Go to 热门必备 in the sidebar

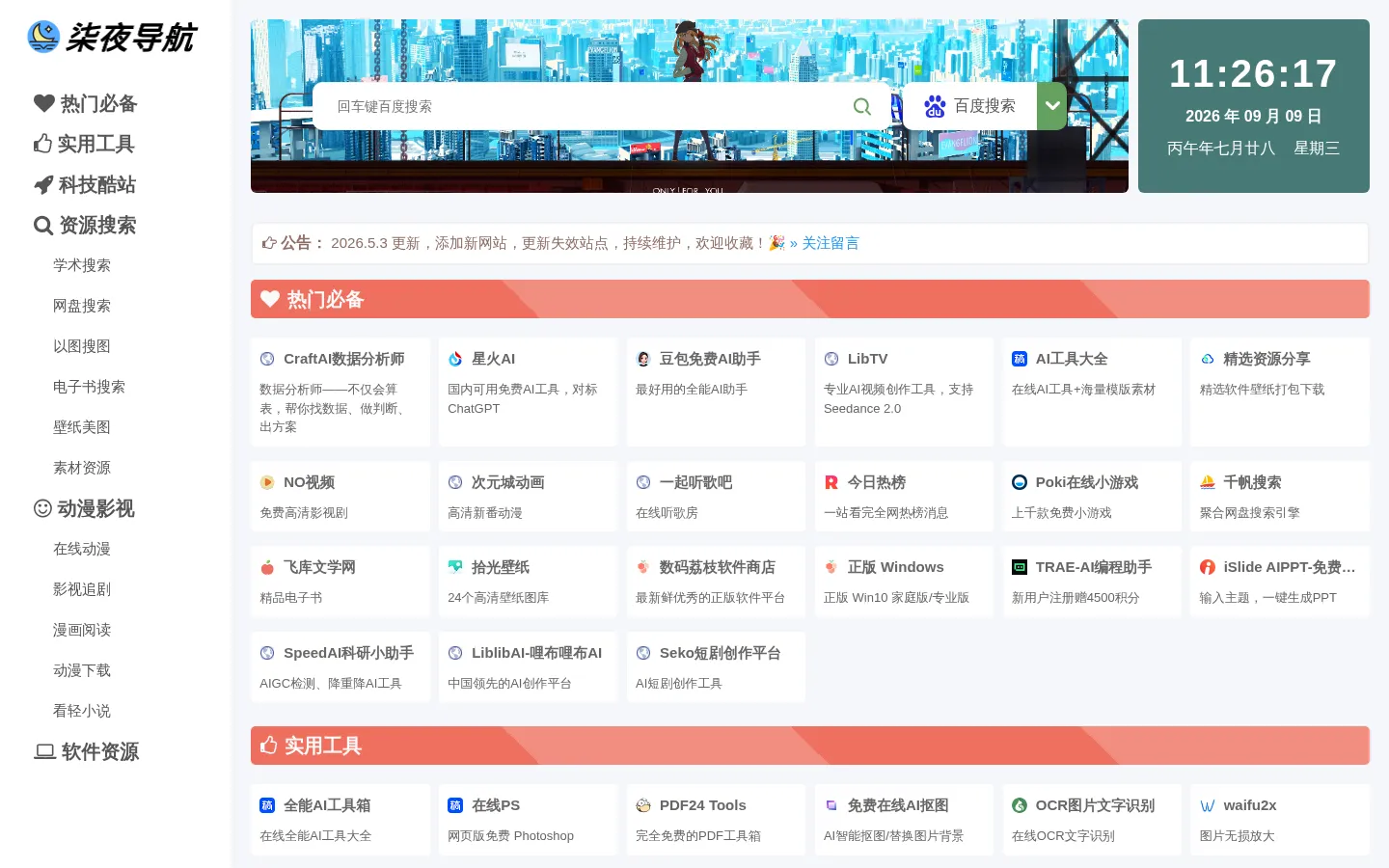tap(86, 103)
